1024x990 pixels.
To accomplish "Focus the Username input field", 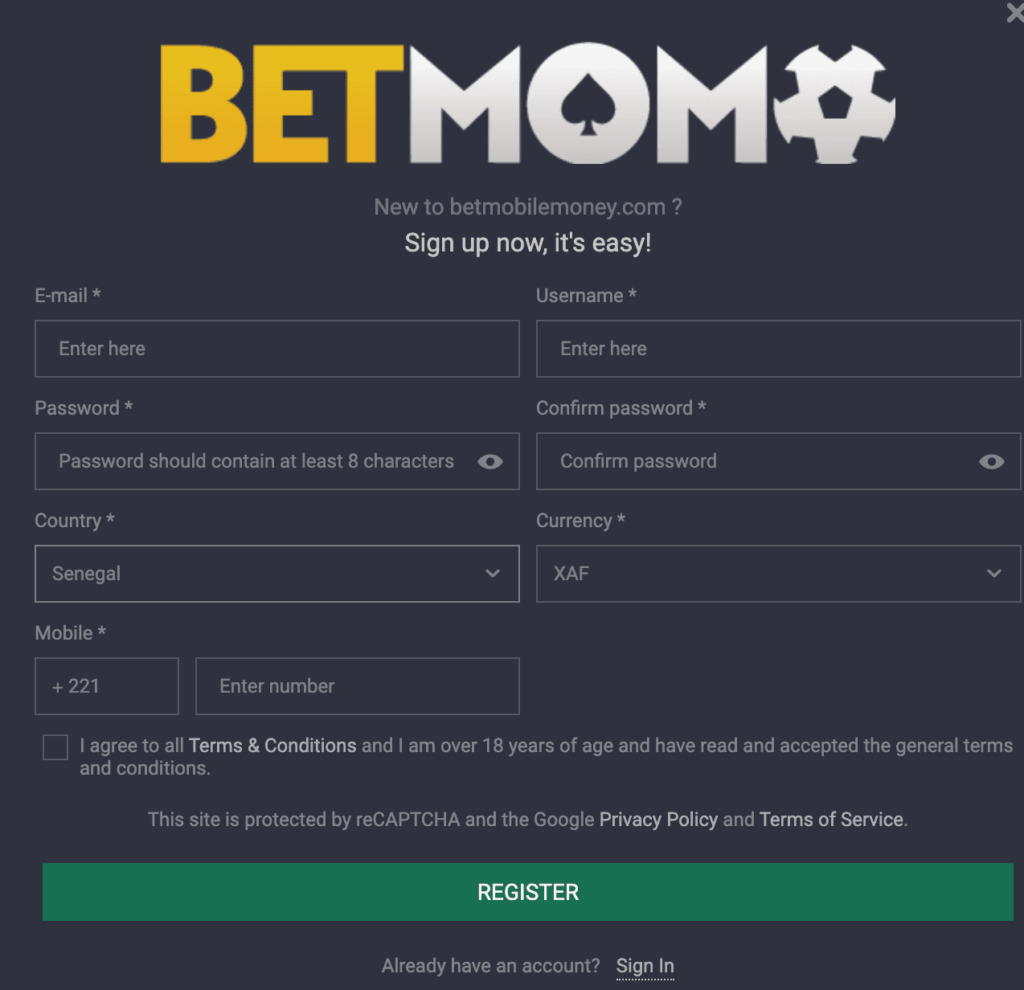I will point(778,349).
